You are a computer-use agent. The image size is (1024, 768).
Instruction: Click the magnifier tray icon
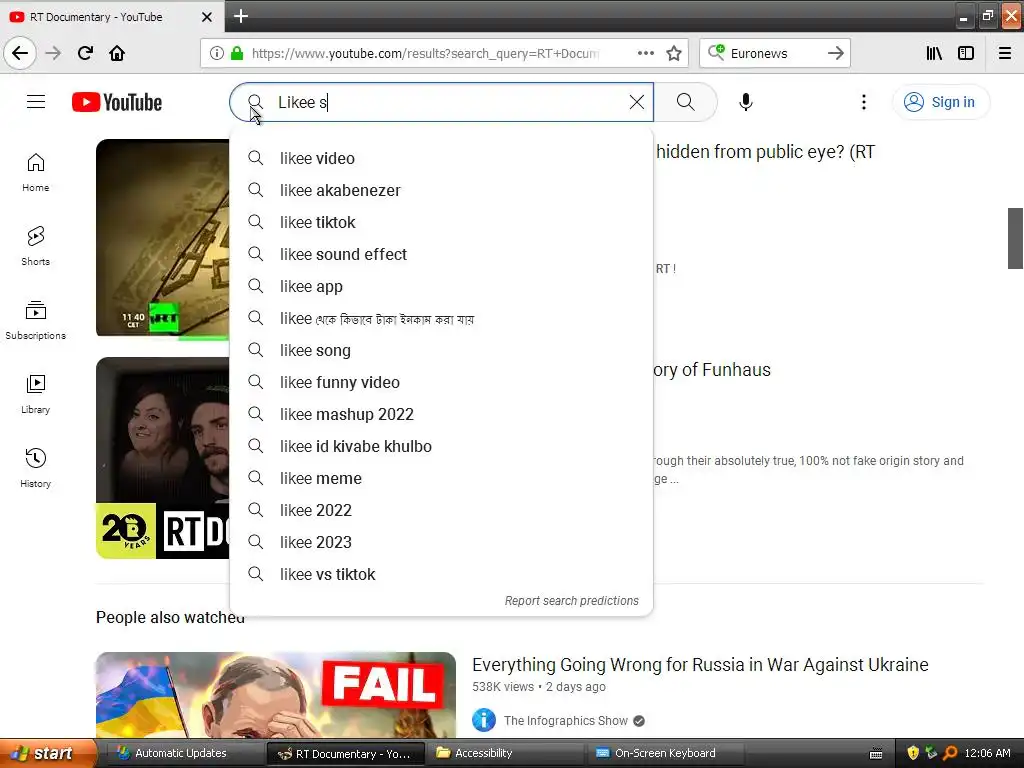pos(950,753)
